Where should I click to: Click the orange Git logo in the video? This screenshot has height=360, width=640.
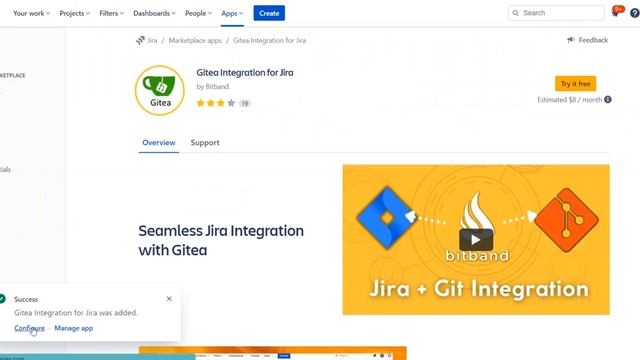click(x=567, y=220)
